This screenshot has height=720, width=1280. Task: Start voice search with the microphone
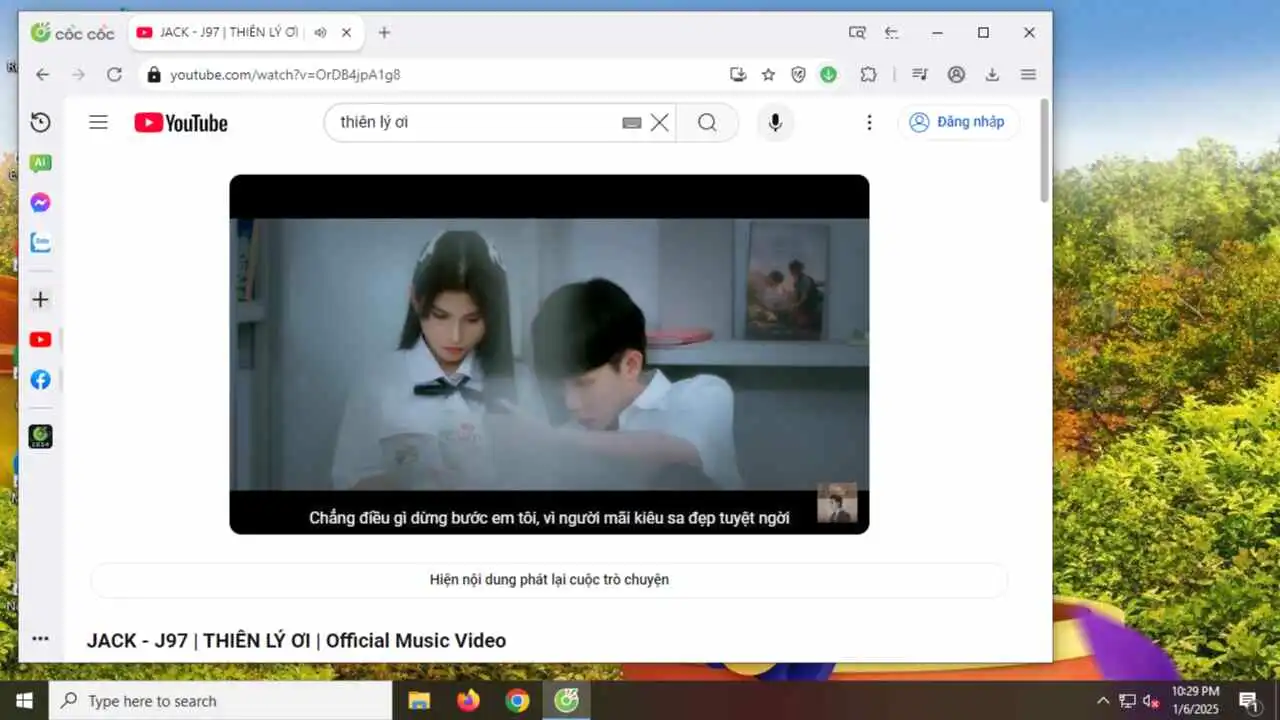coord(774,122)
